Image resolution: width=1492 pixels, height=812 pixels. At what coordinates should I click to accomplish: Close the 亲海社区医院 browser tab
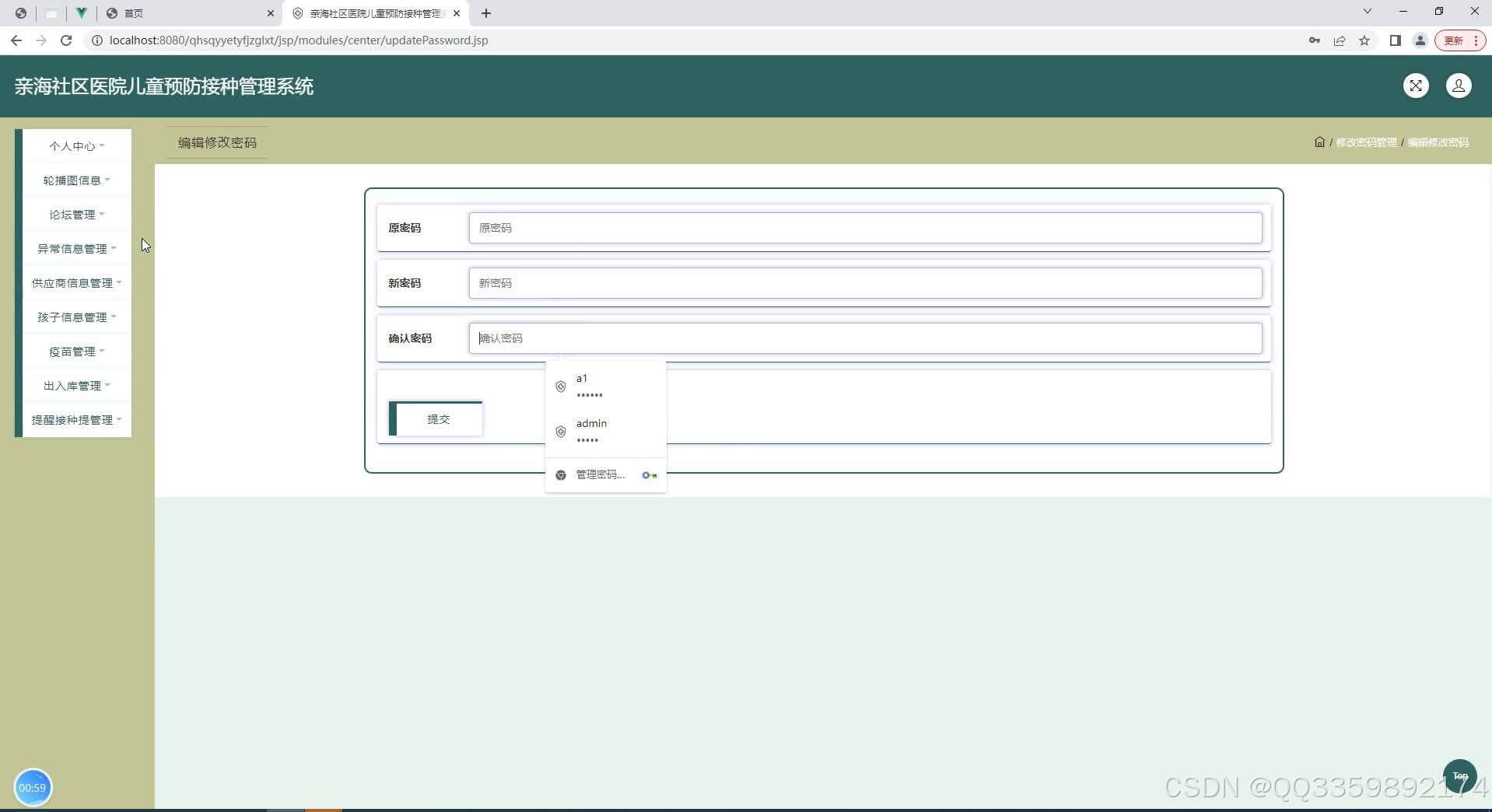coord(457,13)
